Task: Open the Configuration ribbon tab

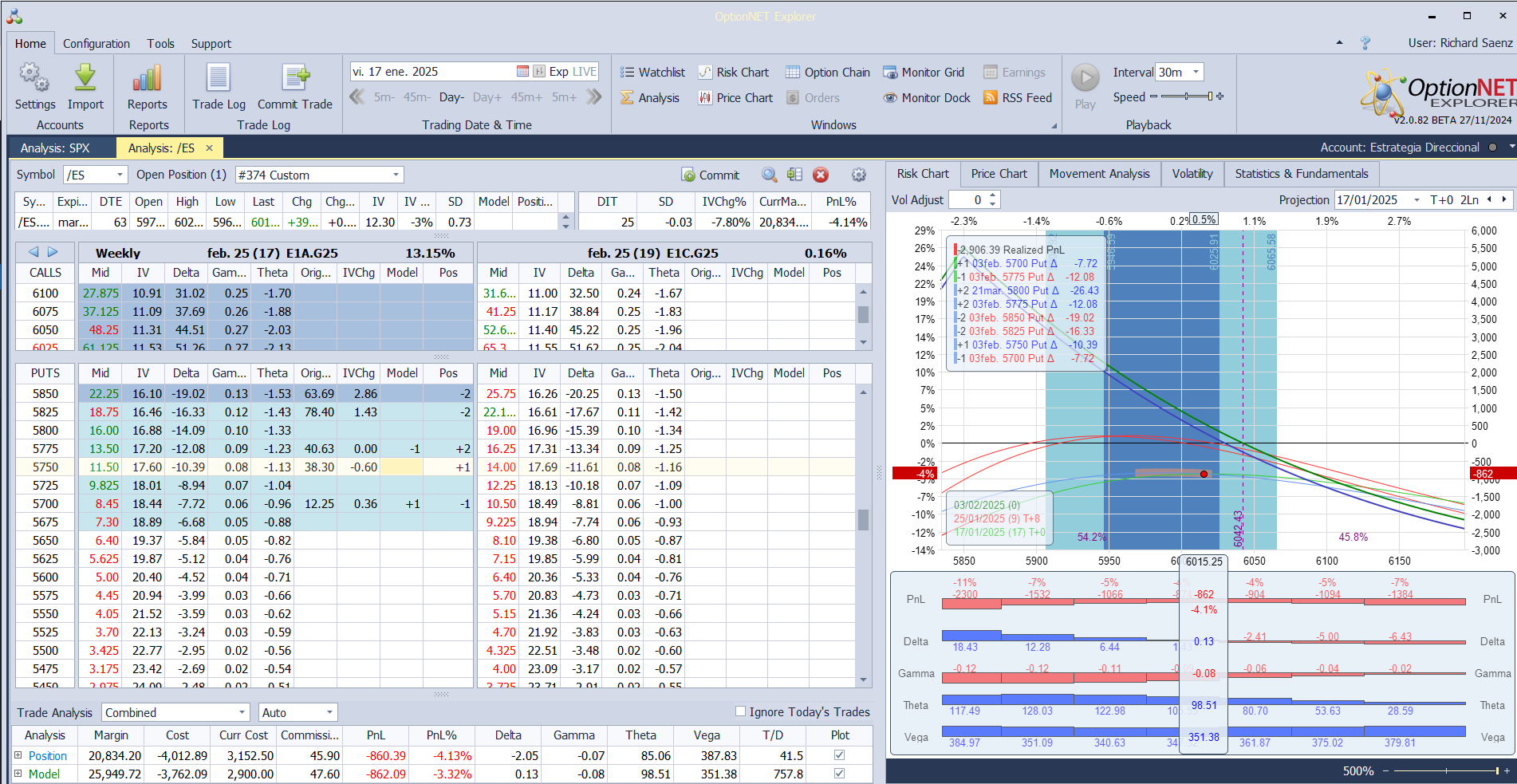Action: tap(97, 44)
